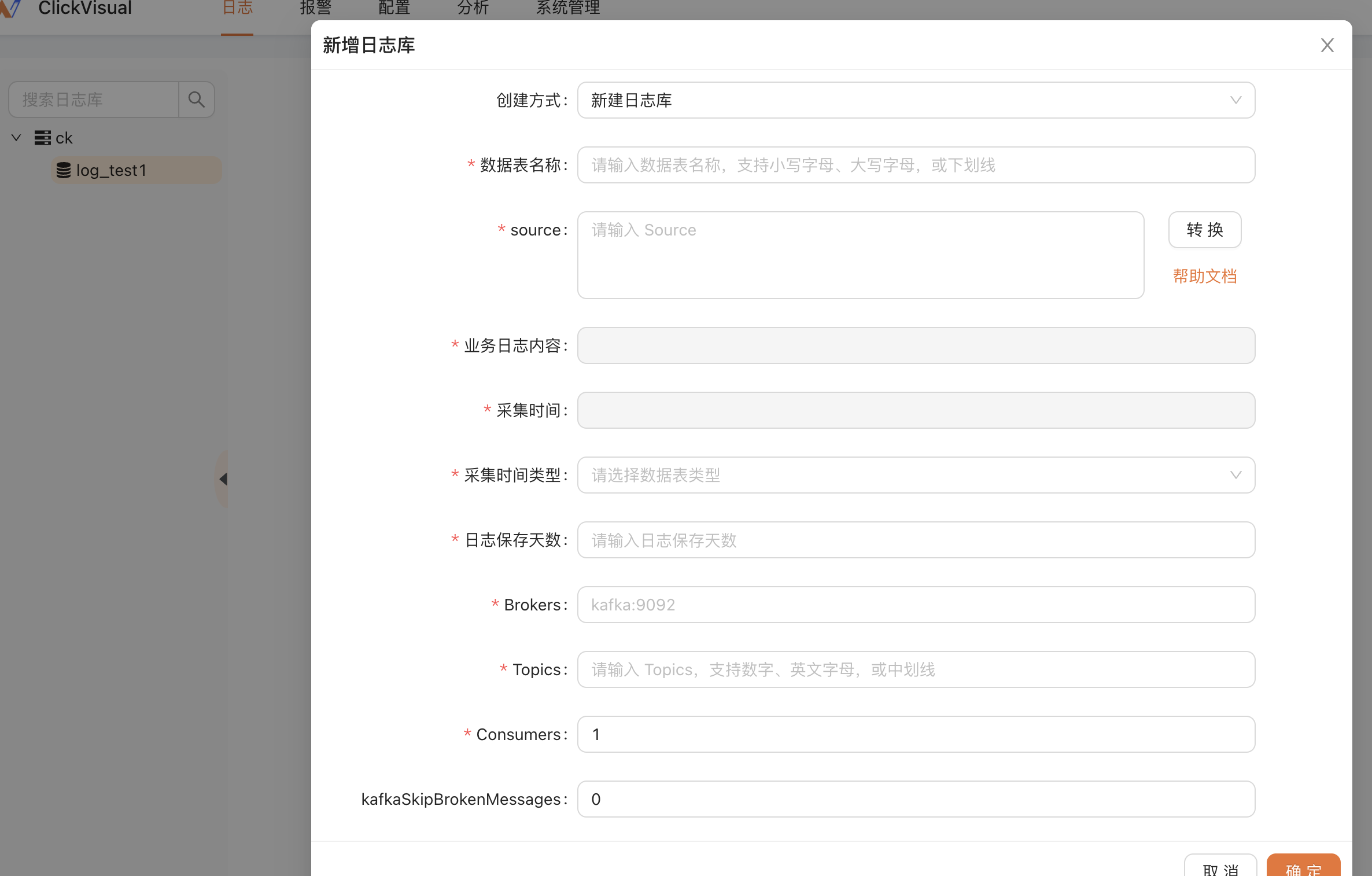Open the 帮助文档 link

click(1204, 277)
